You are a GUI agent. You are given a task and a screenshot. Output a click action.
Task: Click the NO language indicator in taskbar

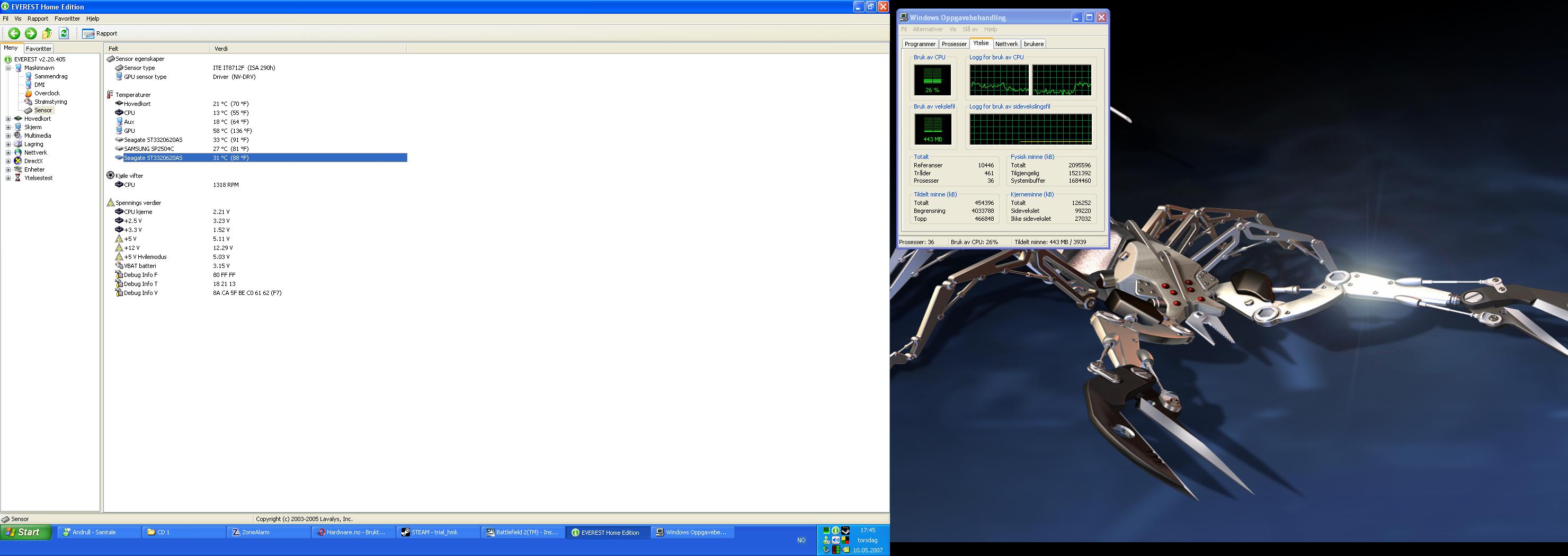(801, 540)
